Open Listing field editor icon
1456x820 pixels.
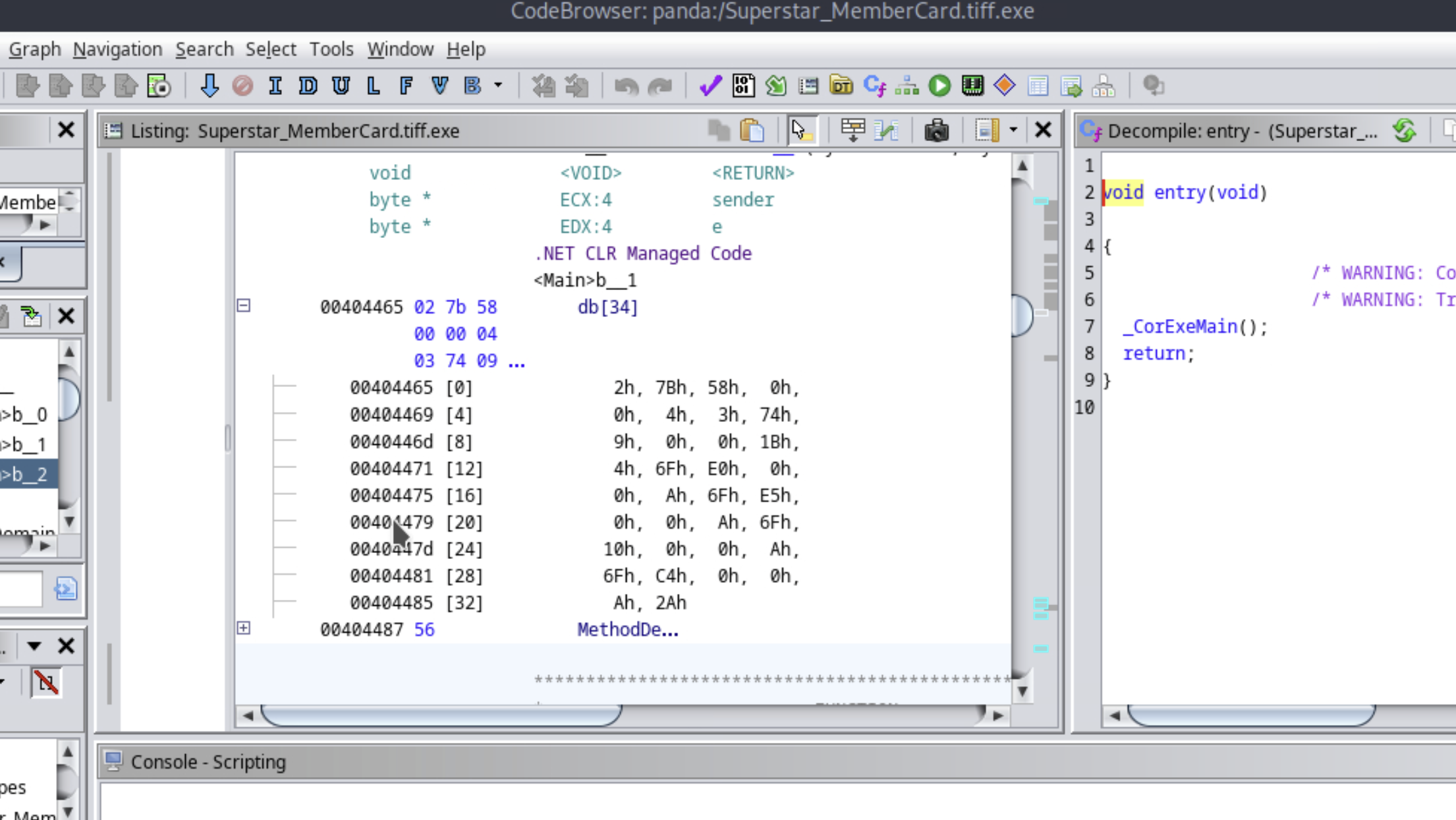[x=987, y=131]
